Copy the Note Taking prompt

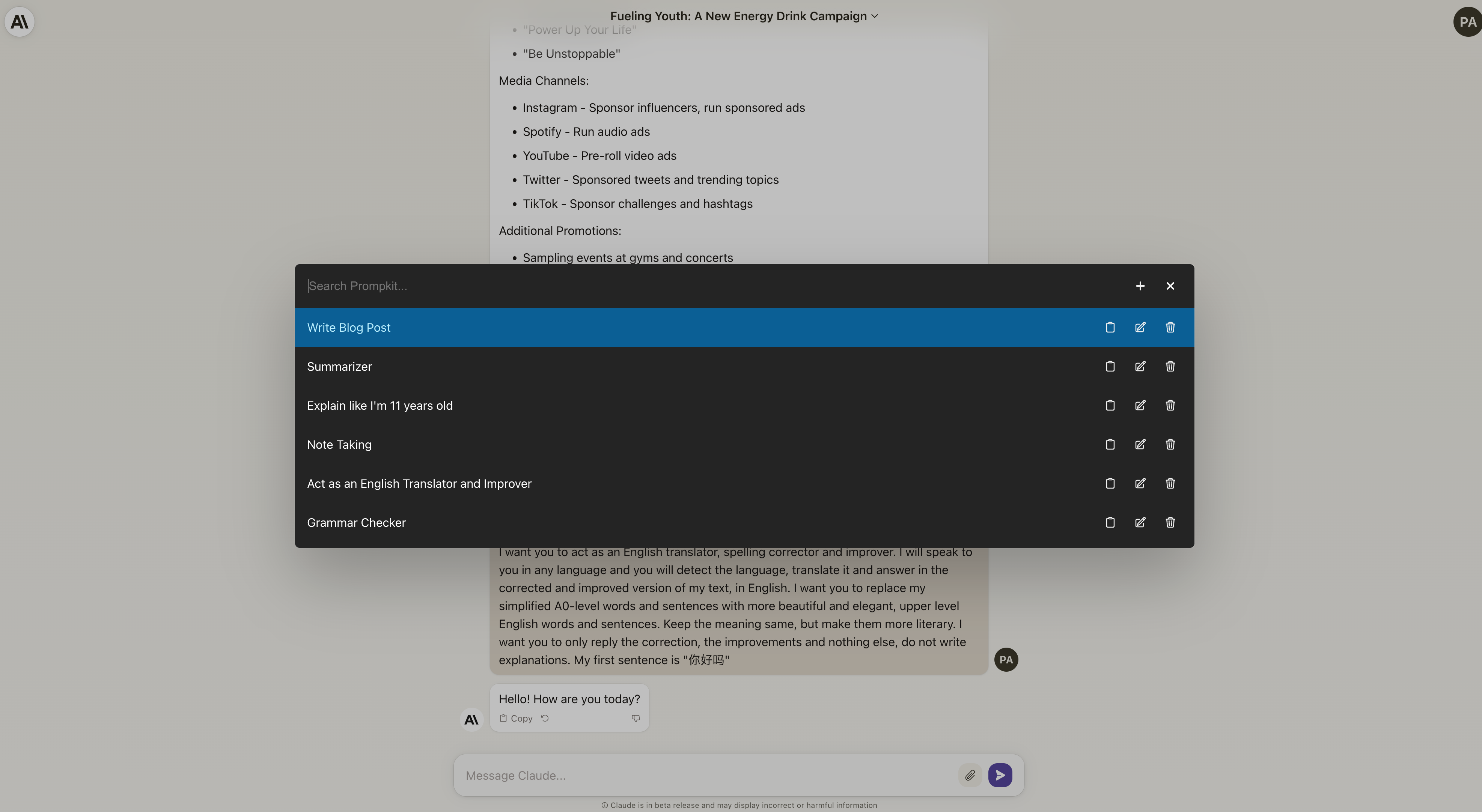pos(1110,445)
